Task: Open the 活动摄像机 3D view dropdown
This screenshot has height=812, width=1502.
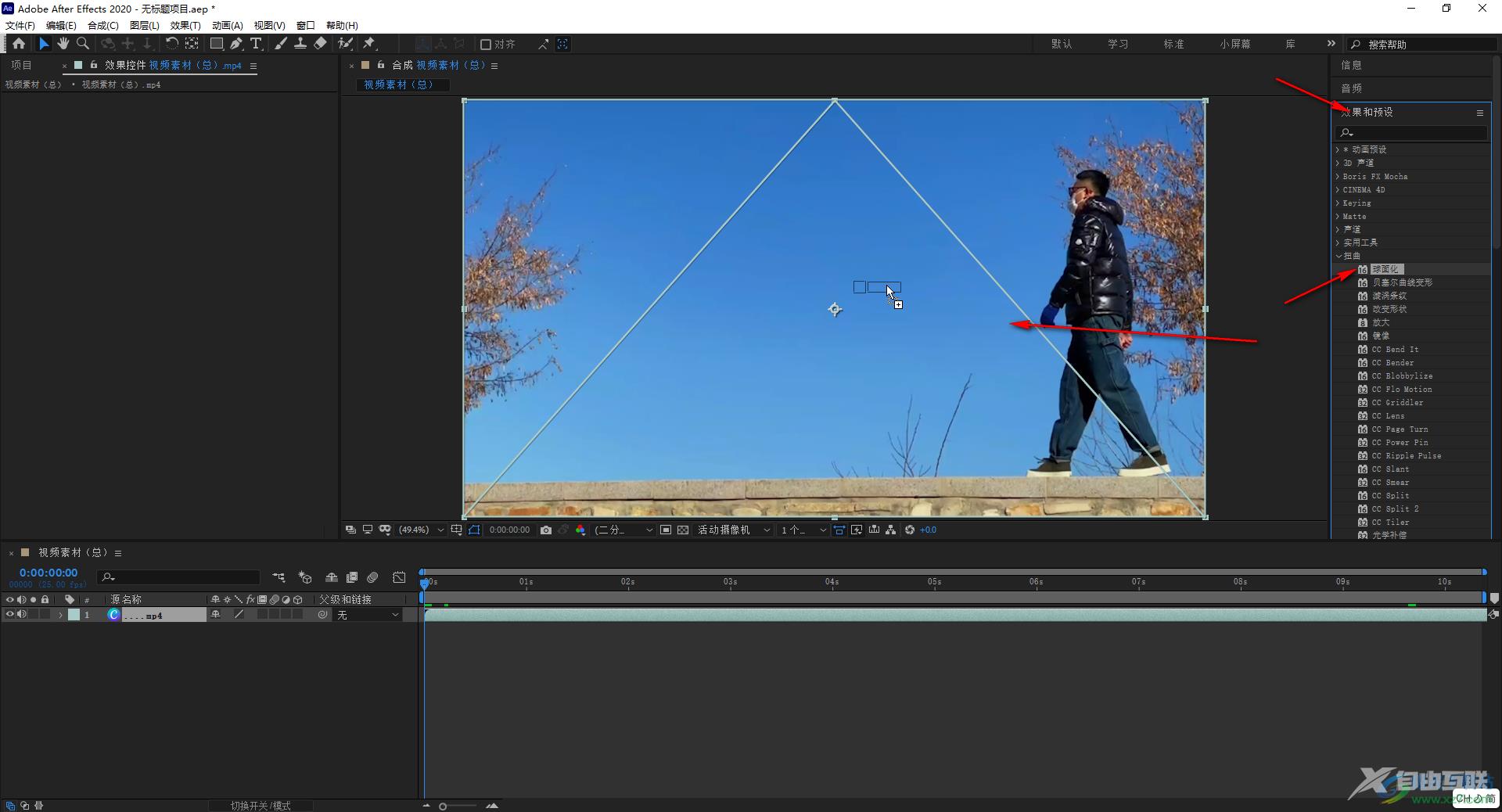Action: pos(734,530)
